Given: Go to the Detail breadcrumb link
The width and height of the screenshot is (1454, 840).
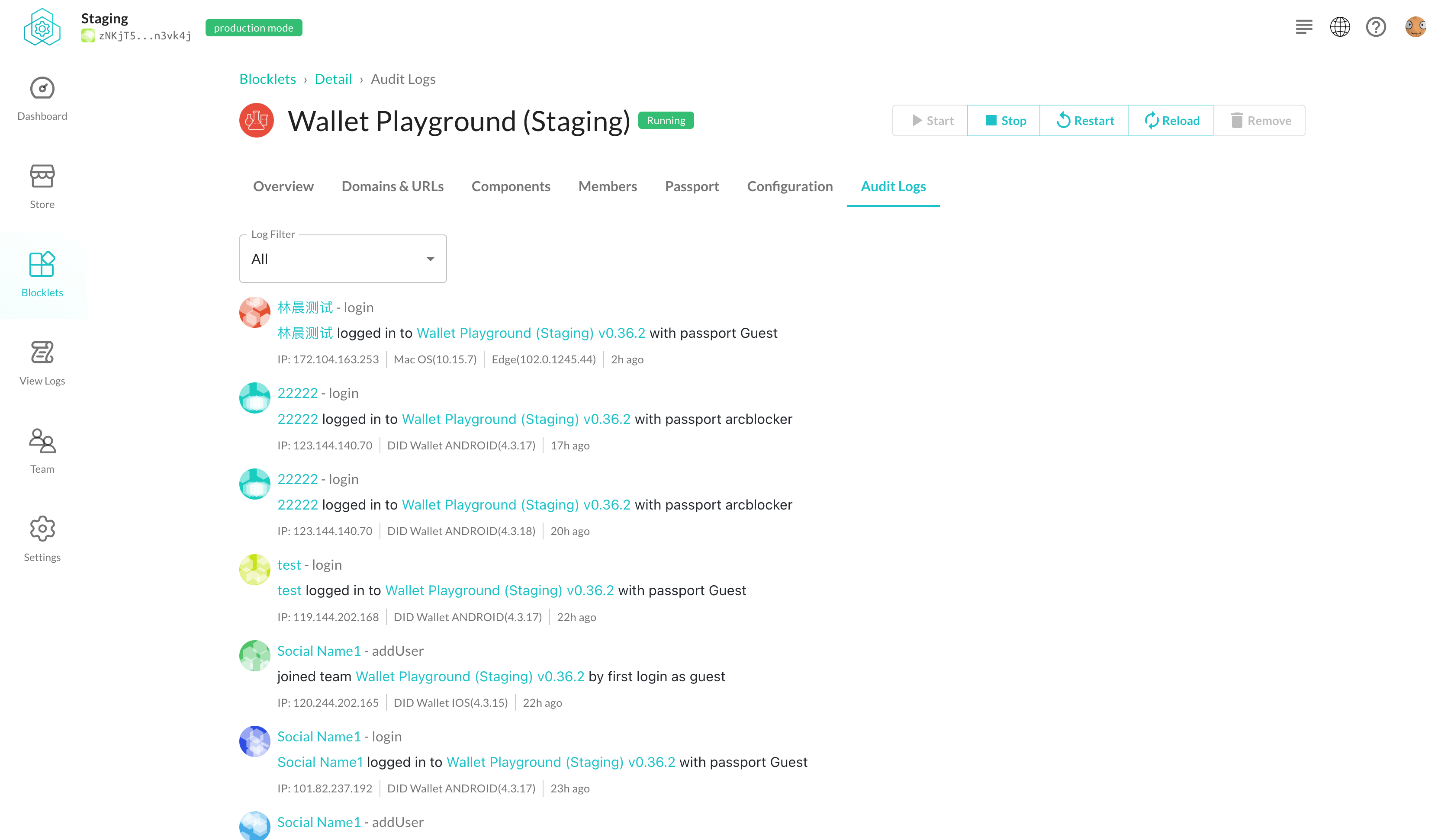Looking at the screenshot, I should [333, 79].
